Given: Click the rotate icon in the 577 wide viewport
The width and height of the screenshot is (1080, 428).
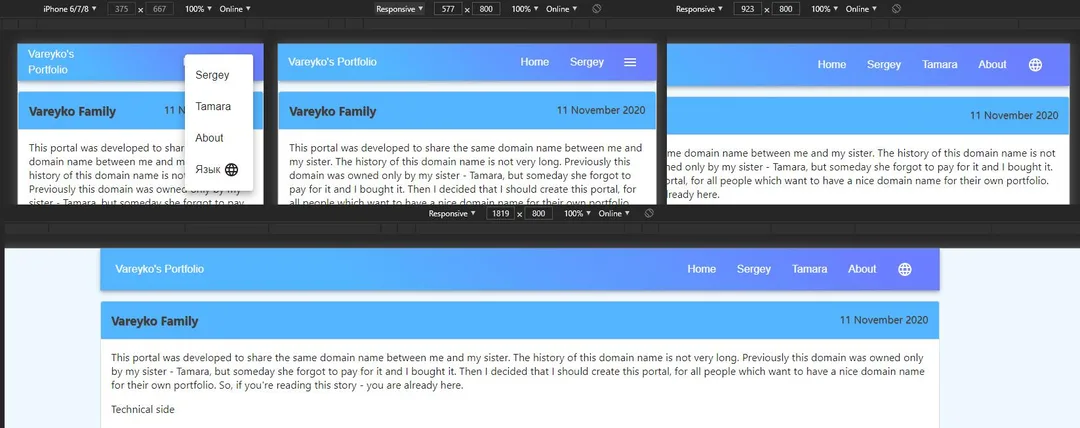Looking at the screenshot, I should point(596,9).
